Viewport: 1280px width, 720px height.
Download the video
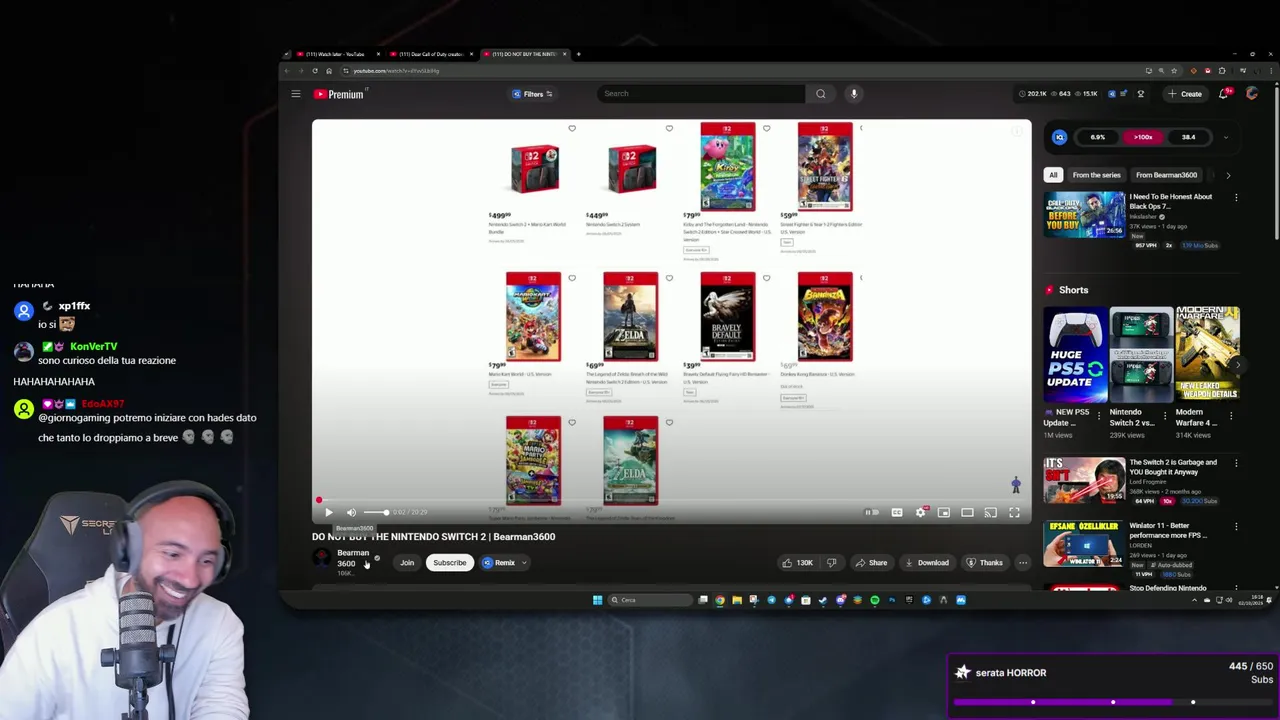(x=927, y=563)
